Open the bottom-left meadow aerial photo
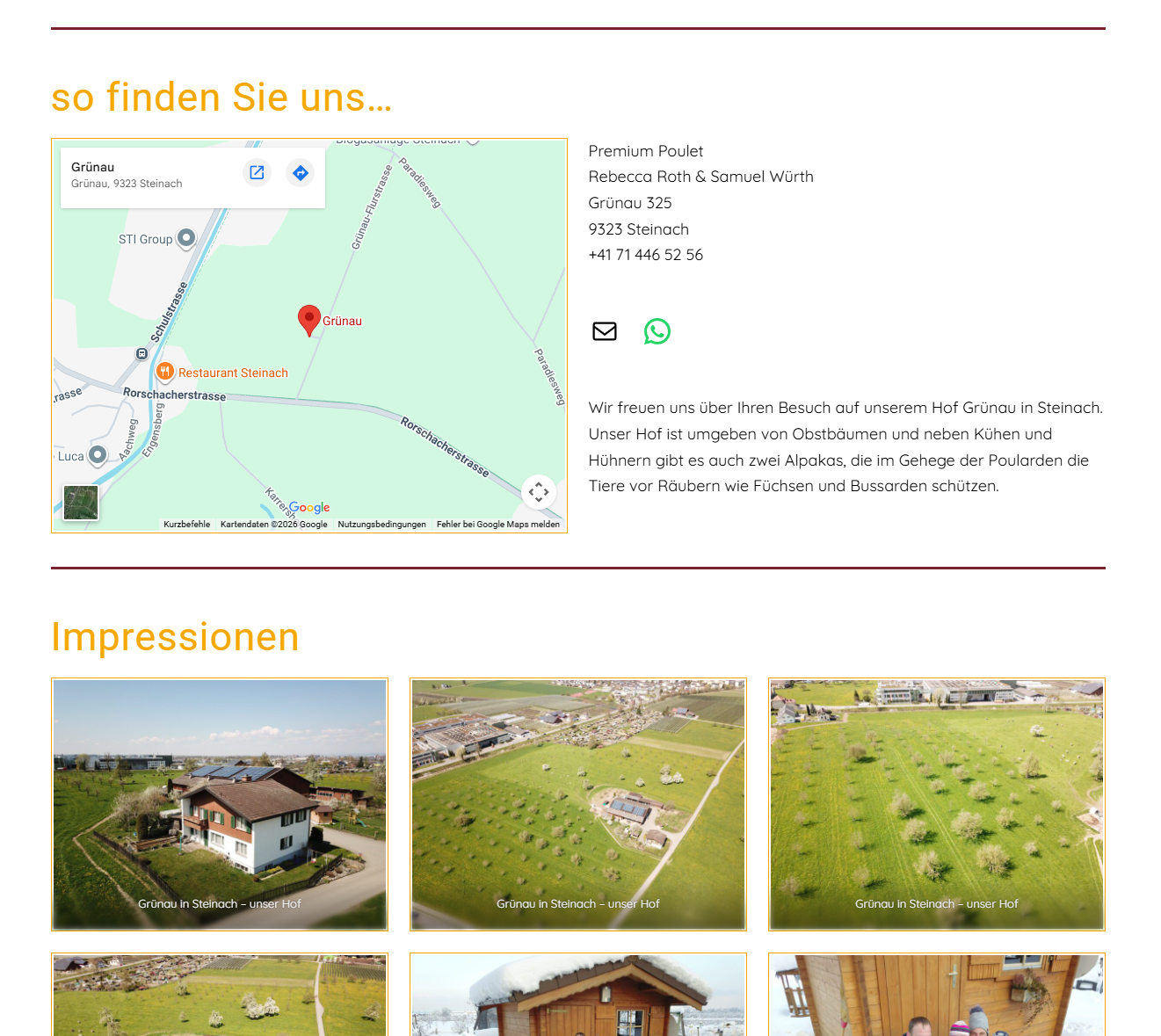The width and height of the screenshot is (1161, 1036). click(x=220, y=995)
